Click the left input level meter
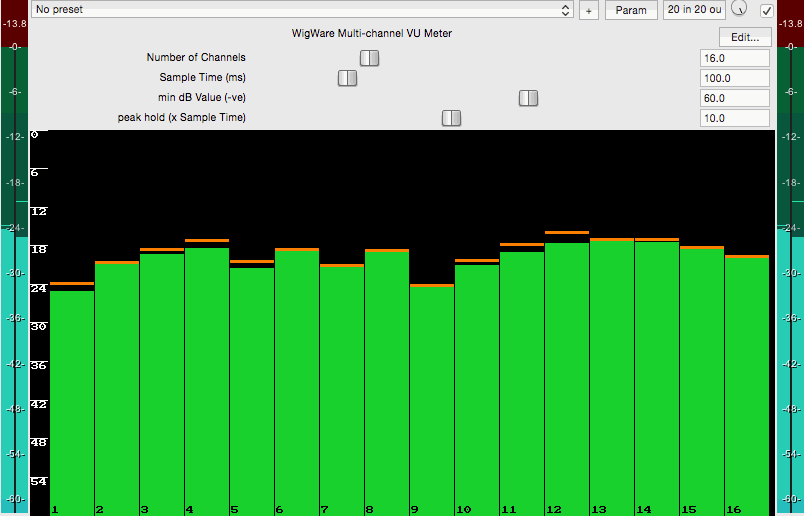The height and width of the screenshot is (516, 804). pos(14,256)
